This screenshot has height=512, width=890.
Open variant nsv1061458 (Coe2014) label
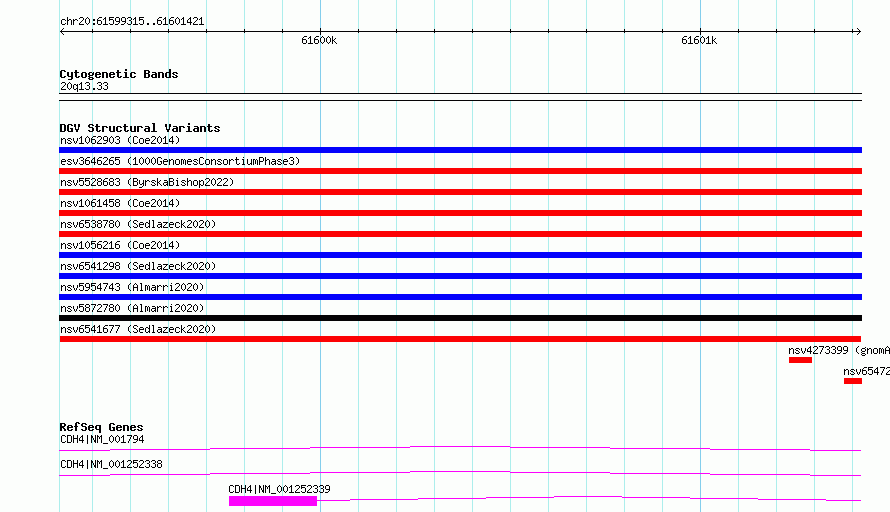tap(120, 203)
